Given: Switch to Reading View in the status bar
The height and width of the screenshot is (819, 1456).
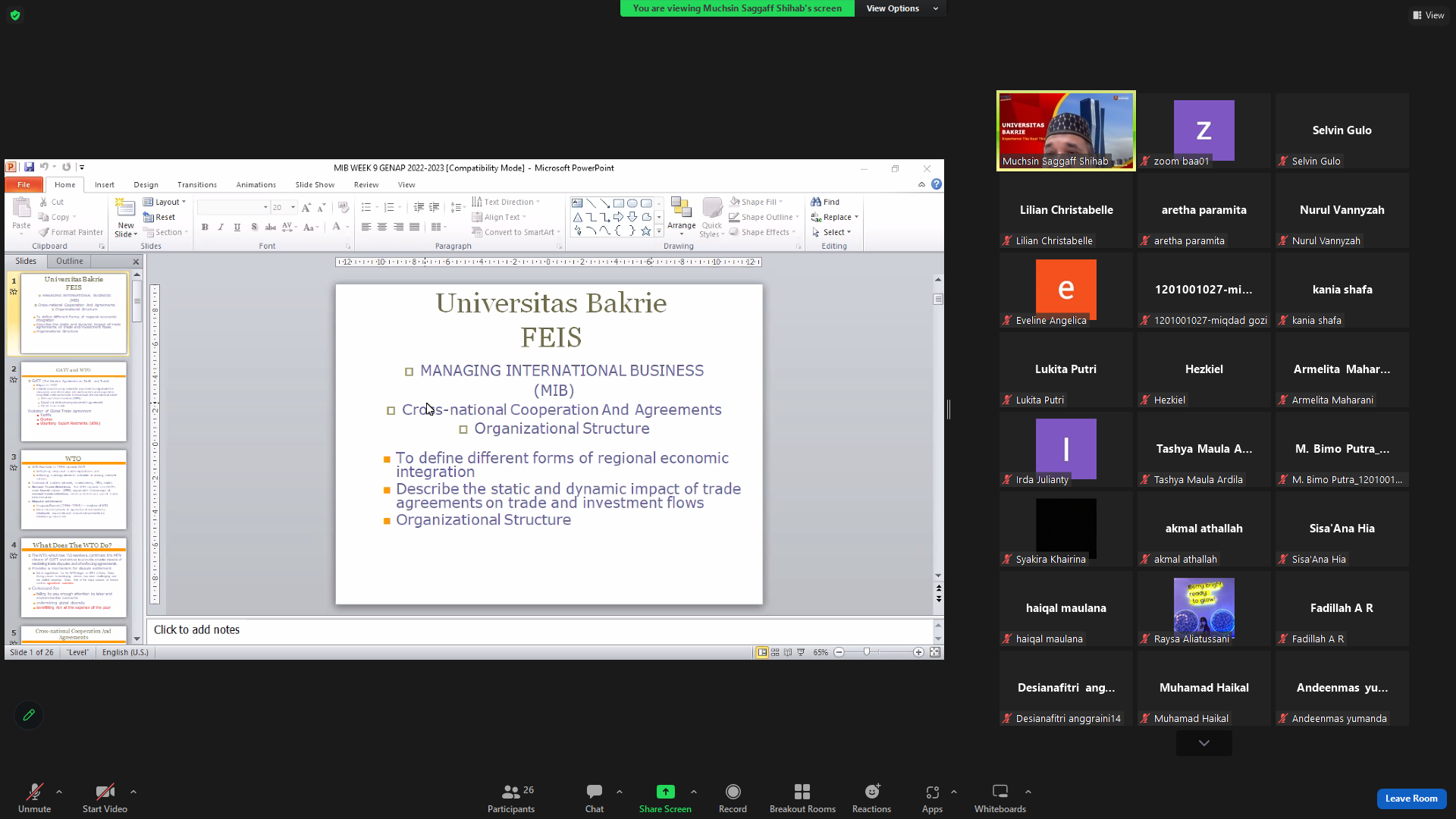Looking at the screenshot, I should (788, 652).
